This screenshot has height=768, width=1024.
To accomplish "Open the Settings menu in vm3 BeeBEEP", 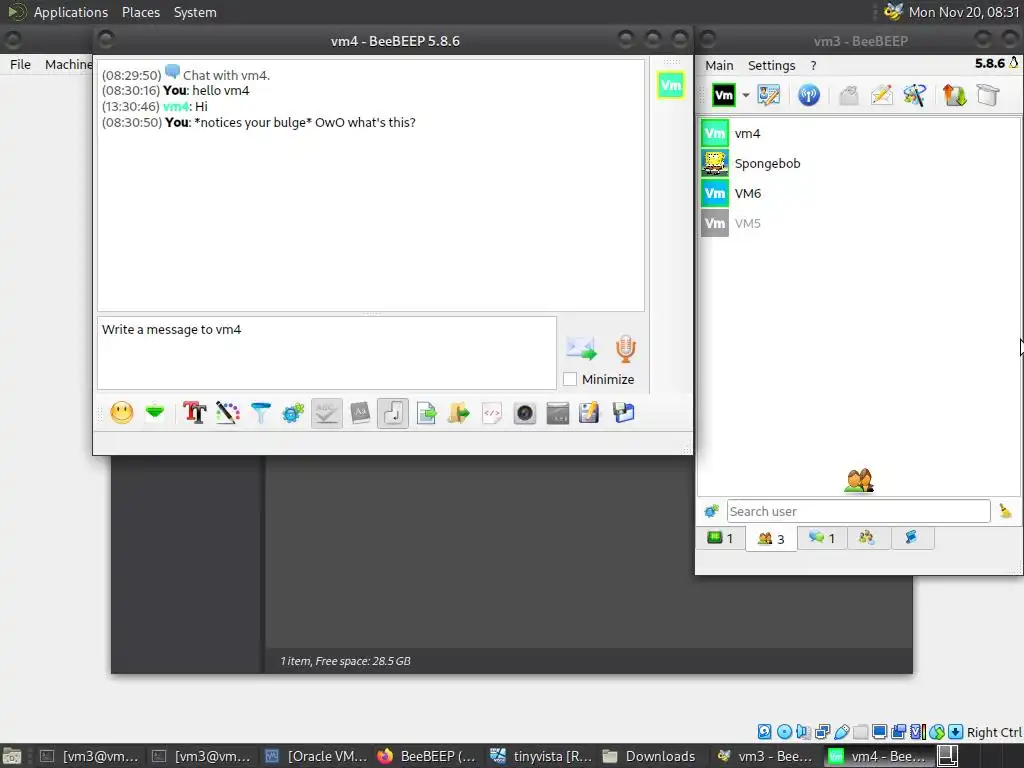I will point(771,65).
